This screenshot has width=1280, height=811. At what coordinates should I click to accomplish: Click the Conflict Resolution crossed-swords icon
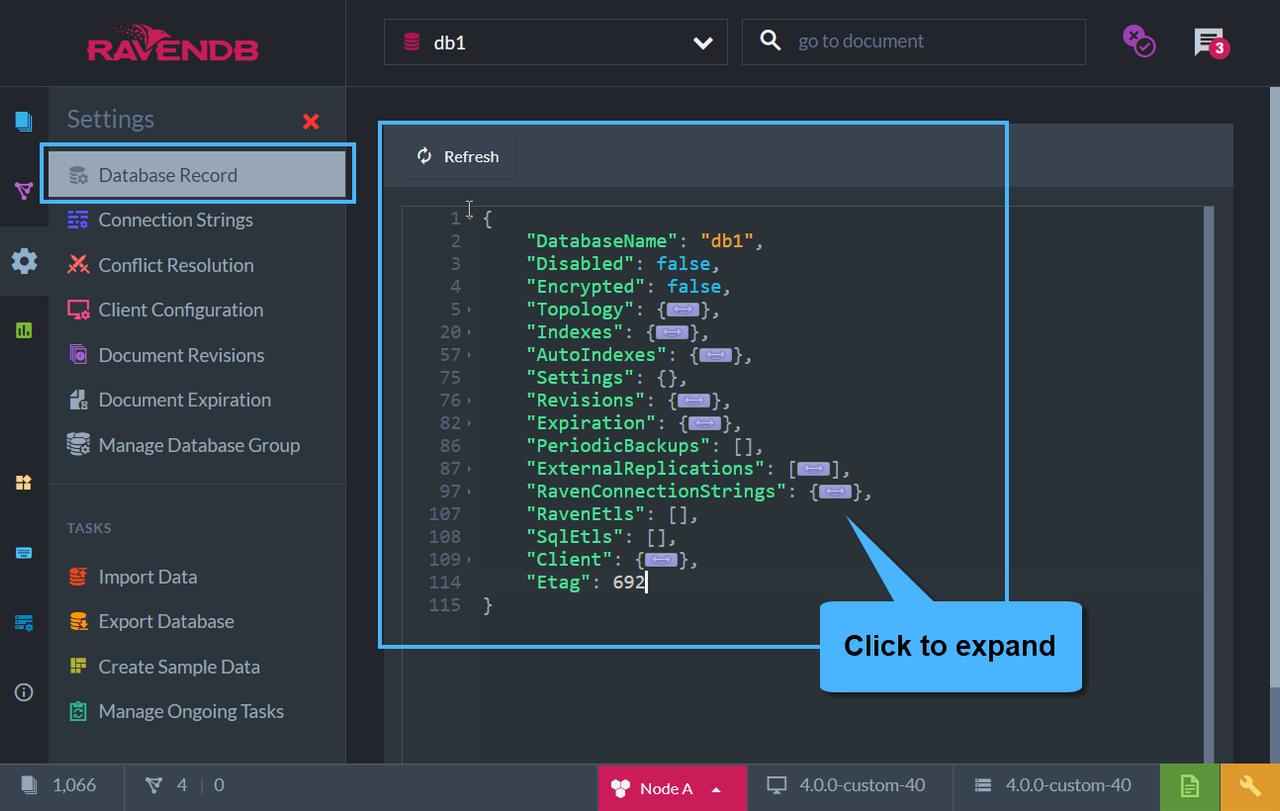pos(78,265)
